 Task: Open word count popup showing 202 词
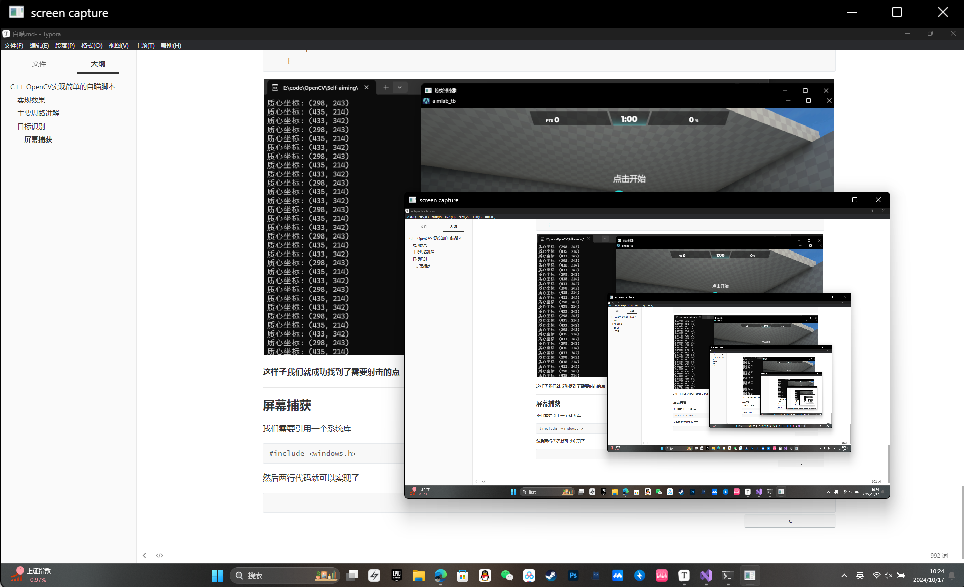coord(937,555)
